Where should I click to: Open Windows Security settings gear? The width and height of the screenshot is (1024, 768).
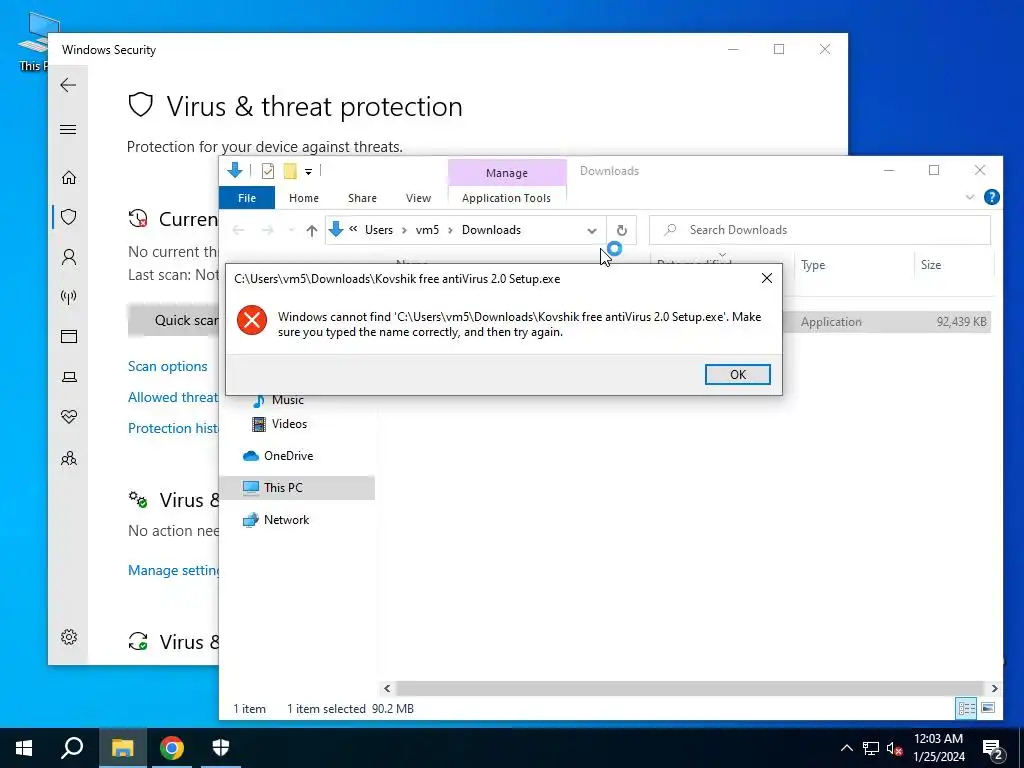[x=69, y=637]
